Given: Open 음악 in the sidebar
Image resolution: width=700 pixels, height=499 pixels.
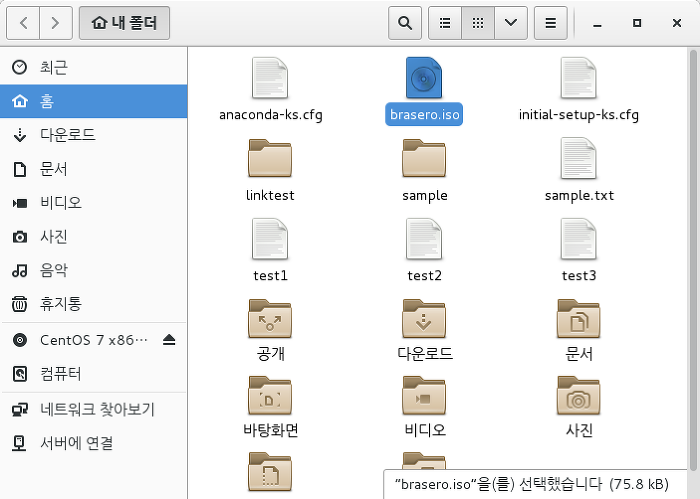Looking at the screenshot, I should (94, 270).
